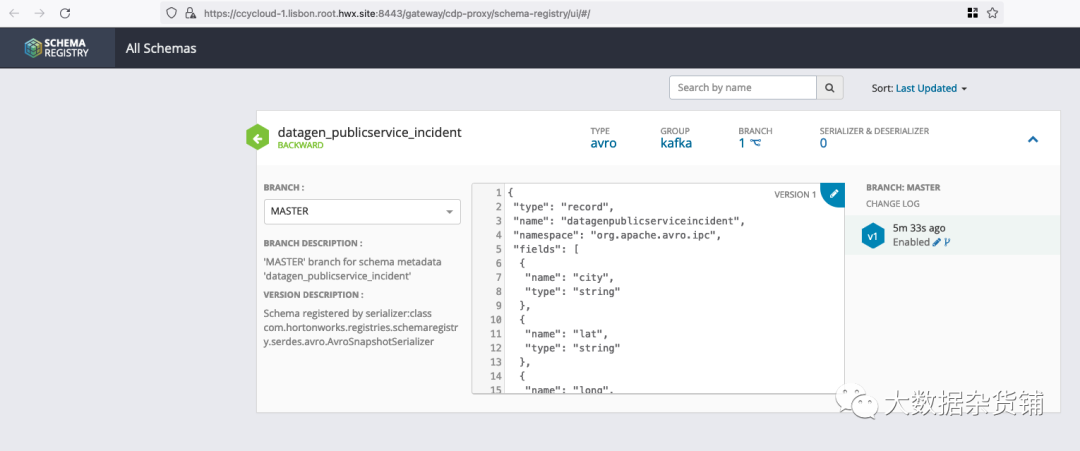Open the All Schemas menu item
1080x451 pixels.
click(x=161, y=48)
